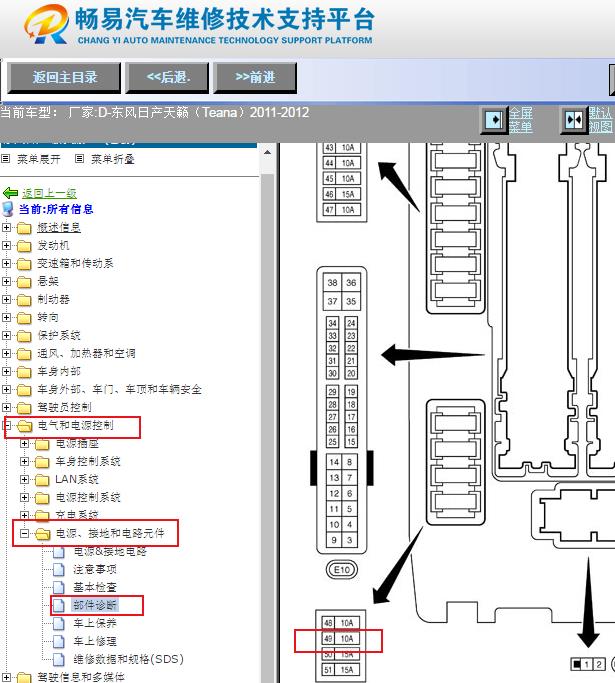Open the 车上修理 page
The width and height of the screenshot is (615, 683).
[95, 641]
